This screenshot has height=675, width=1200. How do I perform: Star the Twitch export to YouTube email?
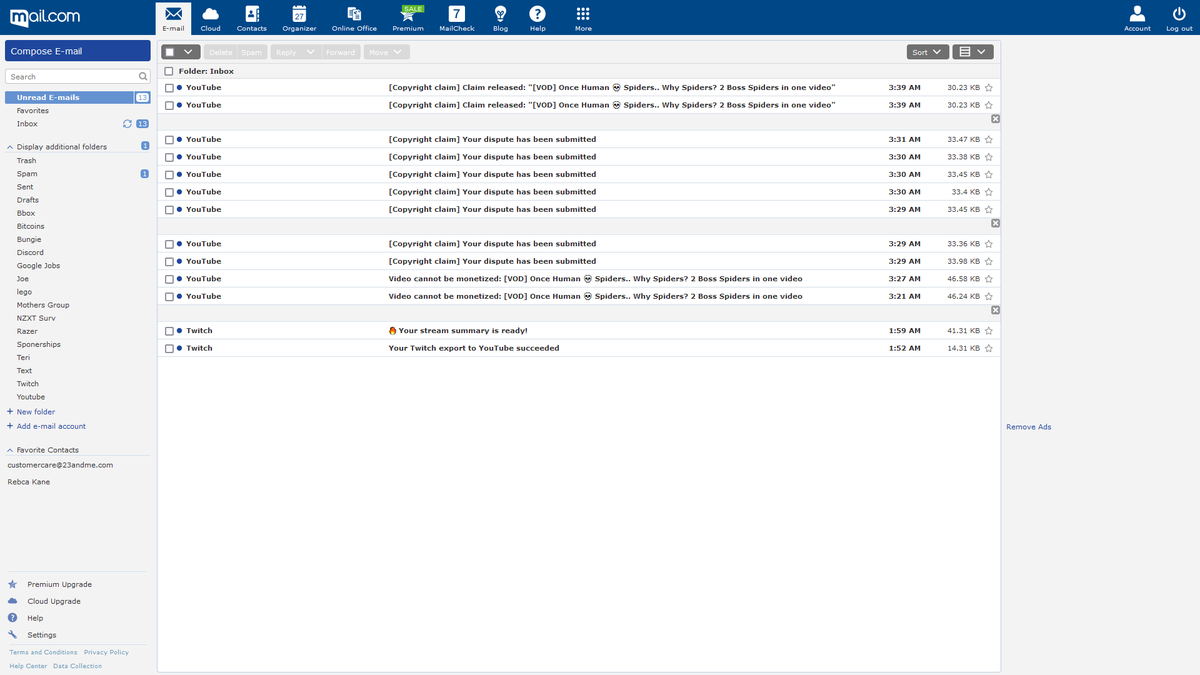[989, 348]
